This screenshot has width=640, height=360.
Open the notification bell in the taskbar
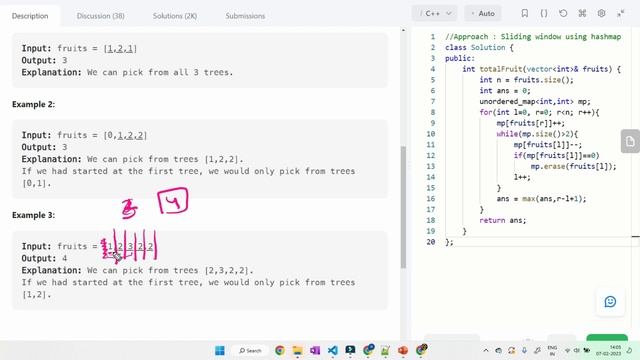pyautogui.click(x=630, y=351)
